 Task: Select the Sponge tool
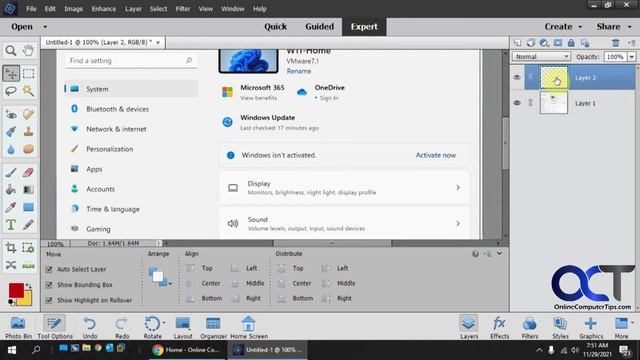pos(28,149)
